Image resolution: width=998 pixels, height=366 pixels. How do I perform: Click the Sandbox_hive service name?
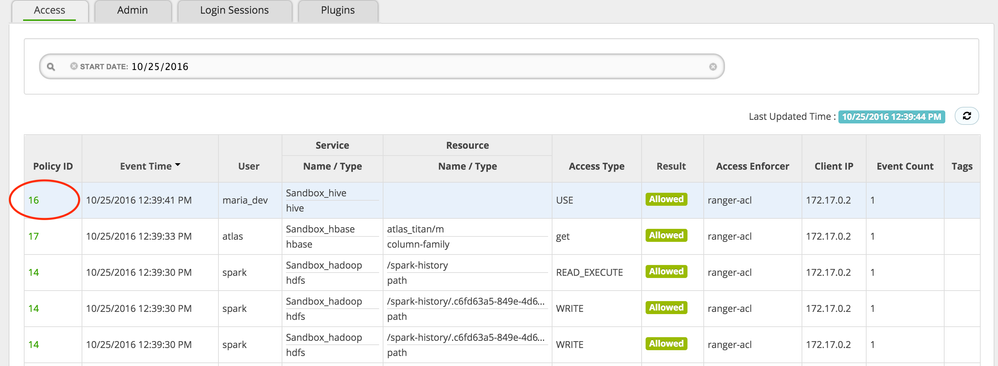(316, 193)
